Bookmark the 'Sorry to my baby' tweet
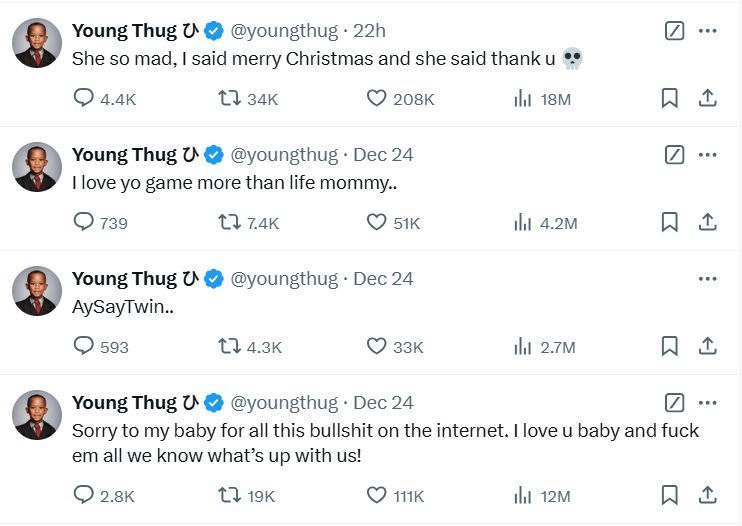Image resolution: width=742 pixels, height=526 pixels. click(670, 494)
